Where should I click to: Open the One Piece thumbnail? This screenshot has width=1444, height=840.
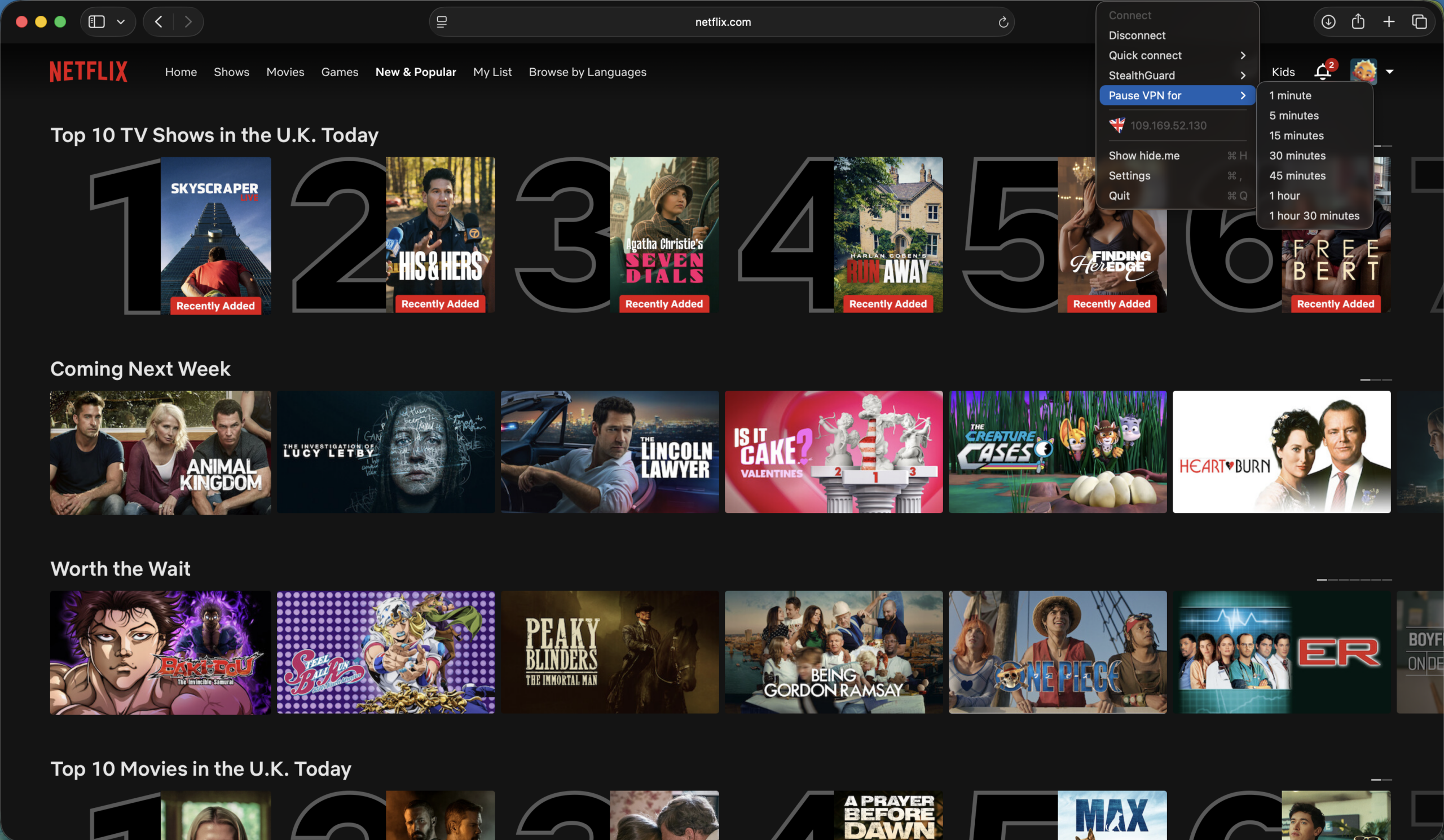[1058, 653]
